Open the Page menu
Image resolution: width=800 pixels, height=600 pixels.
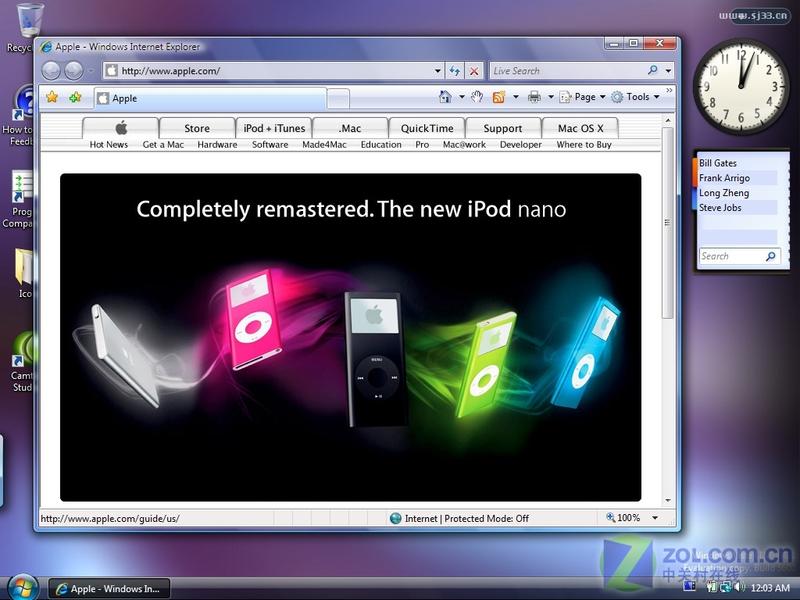click(582, 96)
